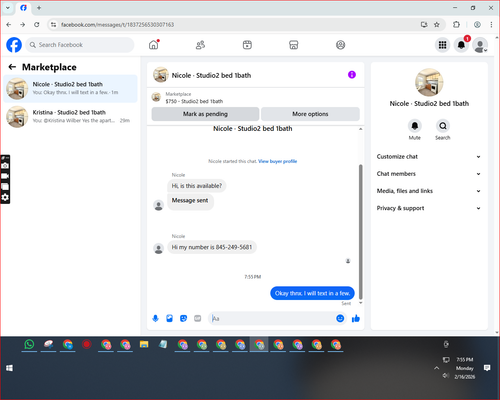Open the Windows Start menu

click(9, 368)
